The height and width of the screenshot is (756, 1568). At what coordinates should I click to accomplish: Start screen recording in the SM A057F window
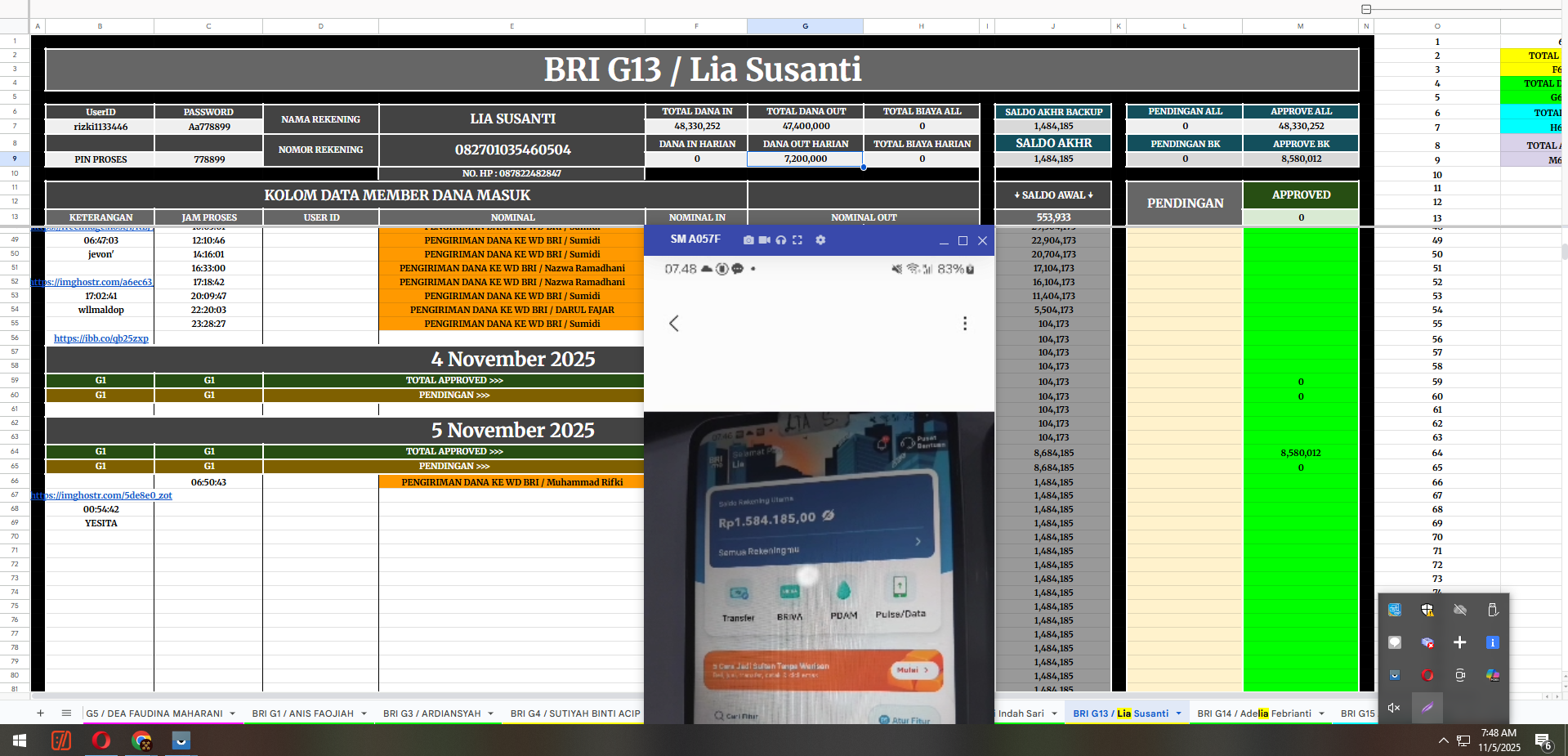point(765,240)
